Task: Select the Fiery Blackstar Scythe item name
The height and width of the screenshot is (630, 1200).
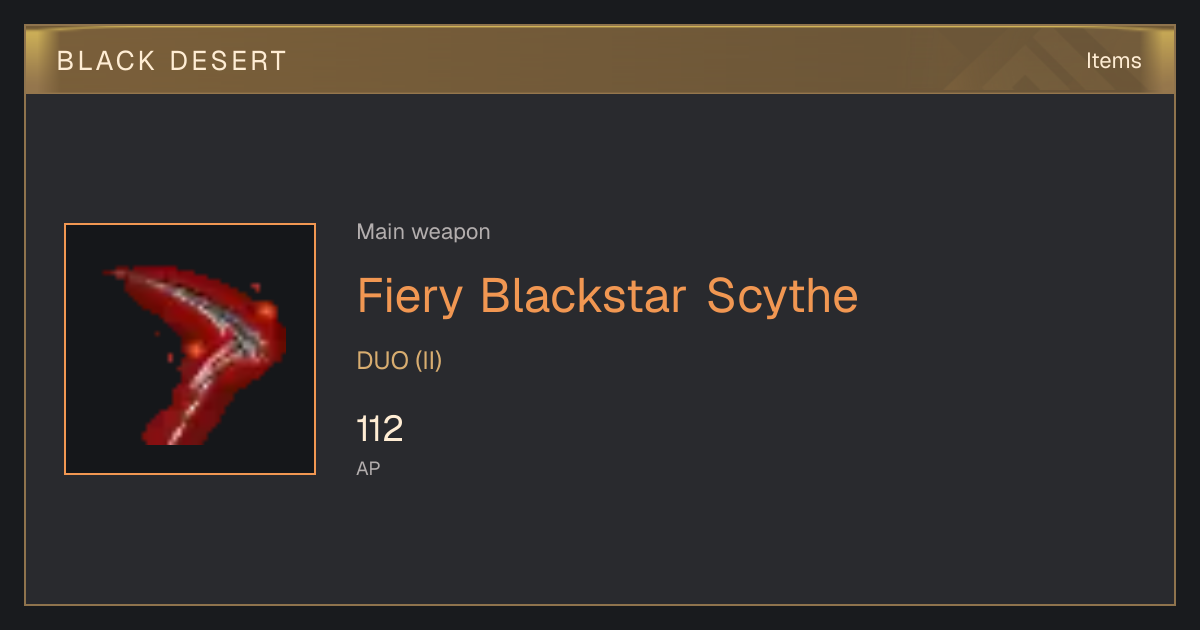Action: click(607, 296)
